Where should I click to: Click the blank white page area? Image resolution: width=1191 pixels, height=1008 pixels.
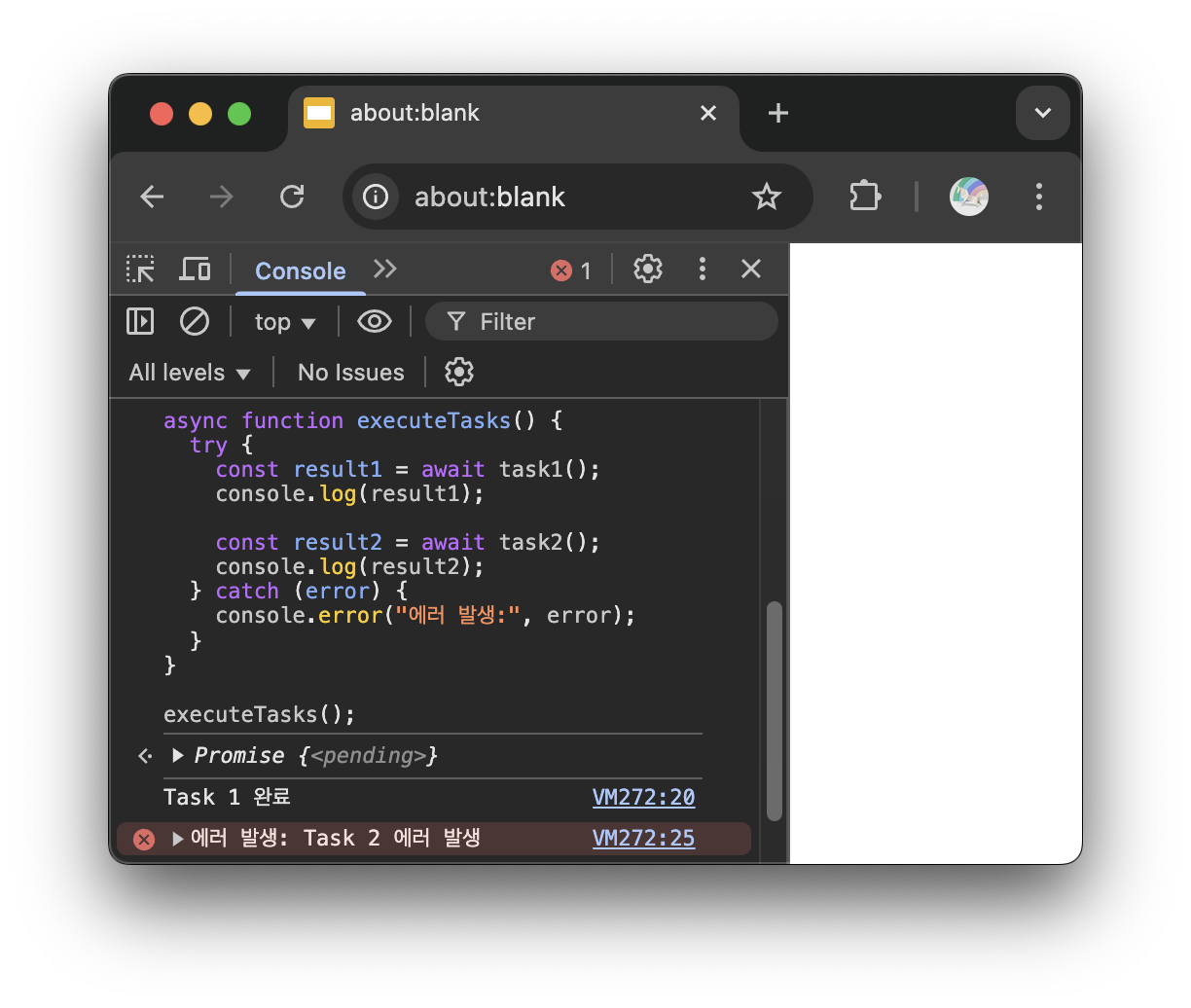coord(935,553)
